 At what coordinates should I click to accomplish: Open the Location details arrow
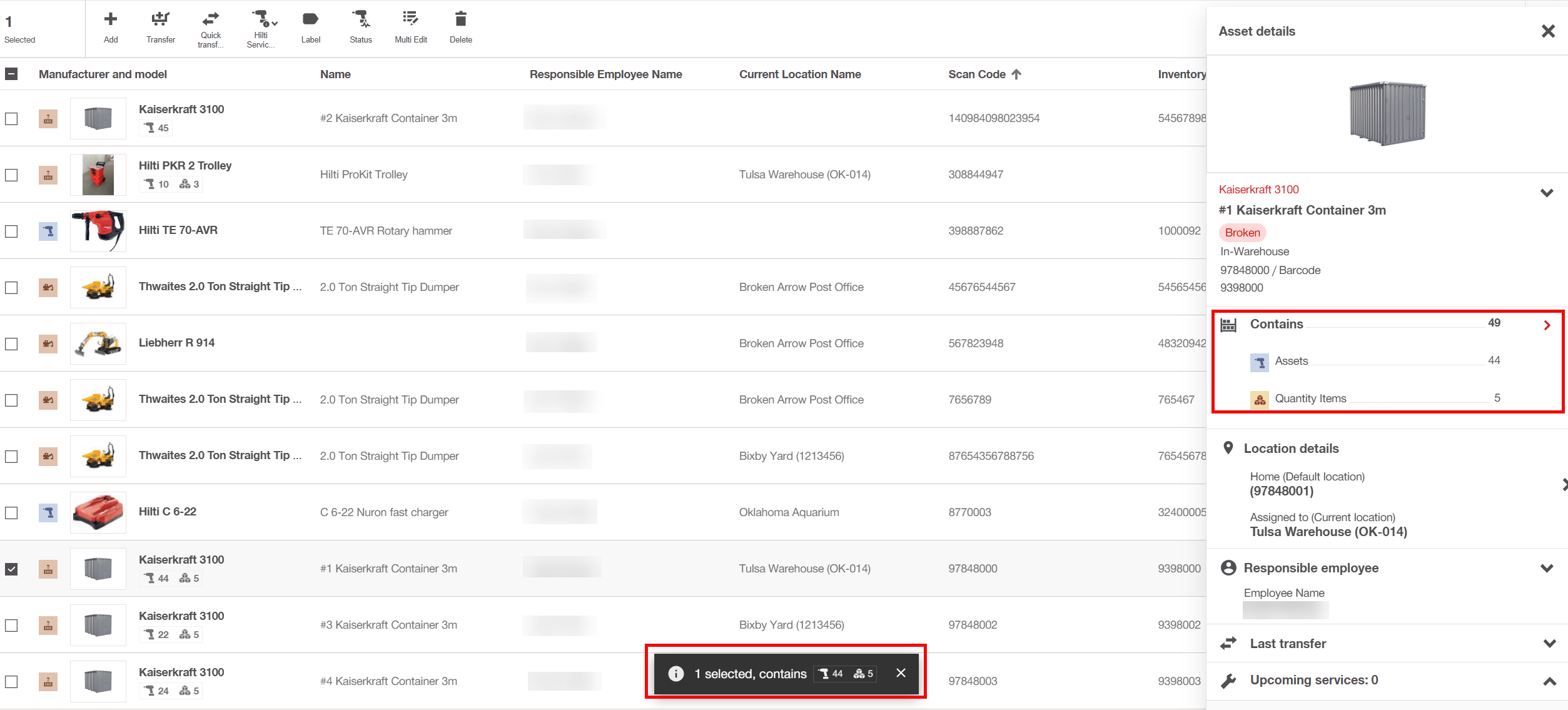[1564, 484]
